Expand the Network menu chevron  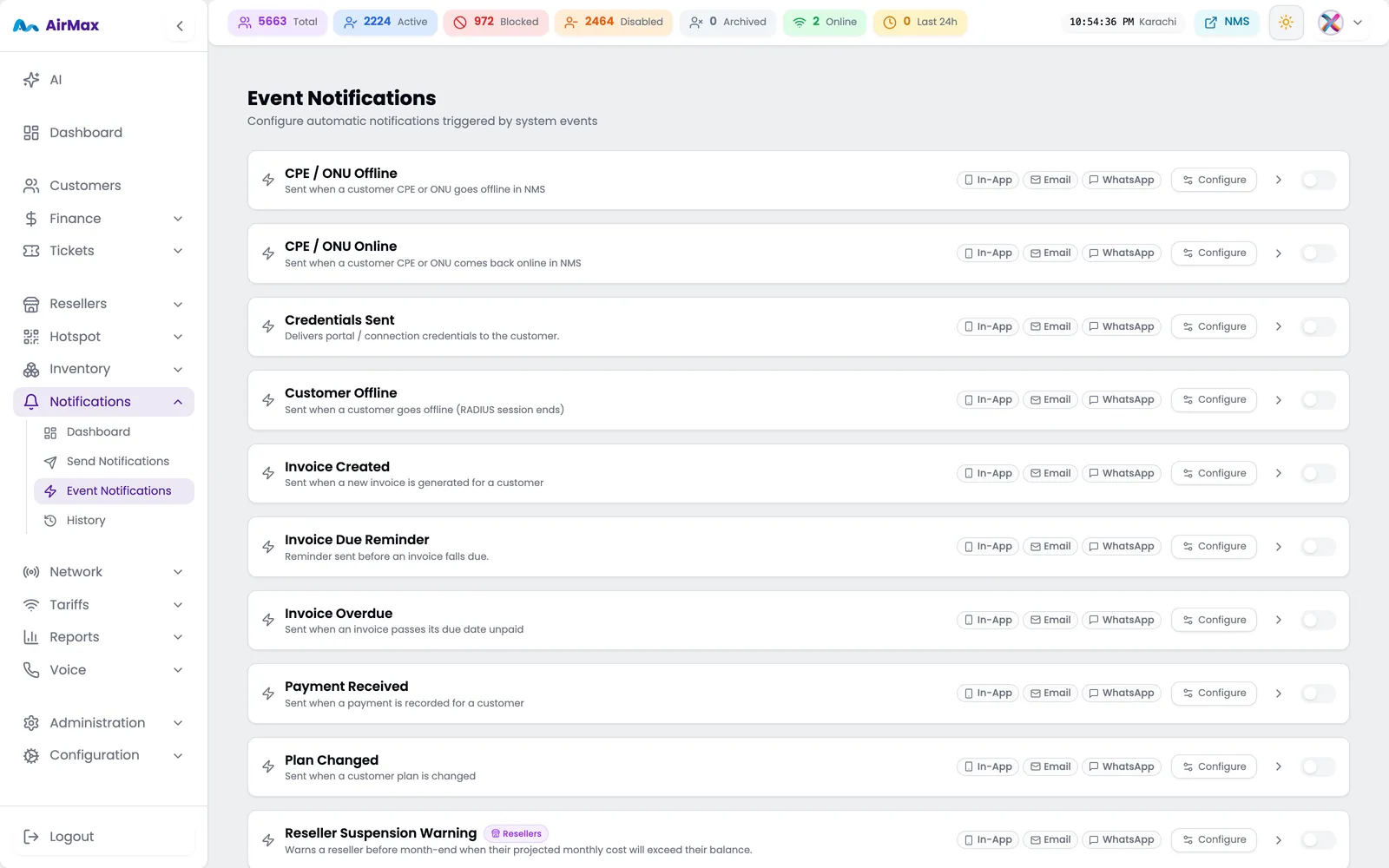pos(178,572)
